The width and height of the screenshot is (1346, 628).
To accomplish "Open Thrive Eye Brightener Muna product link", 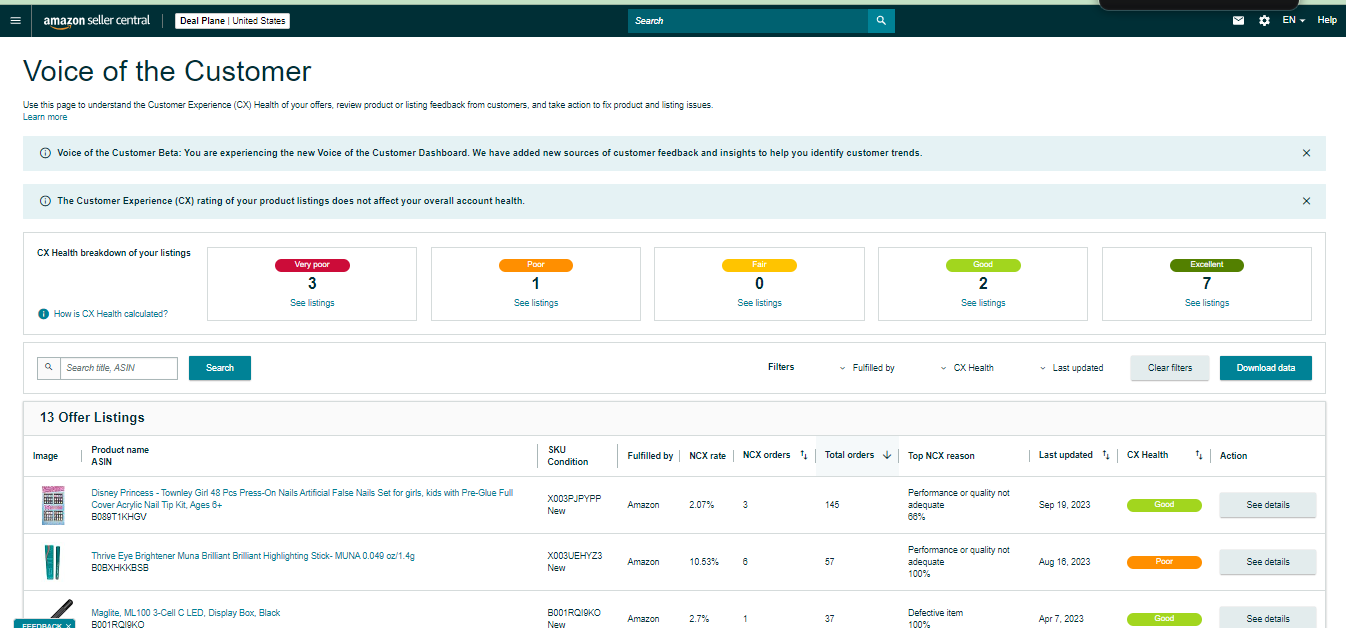I will click(253, 556).
